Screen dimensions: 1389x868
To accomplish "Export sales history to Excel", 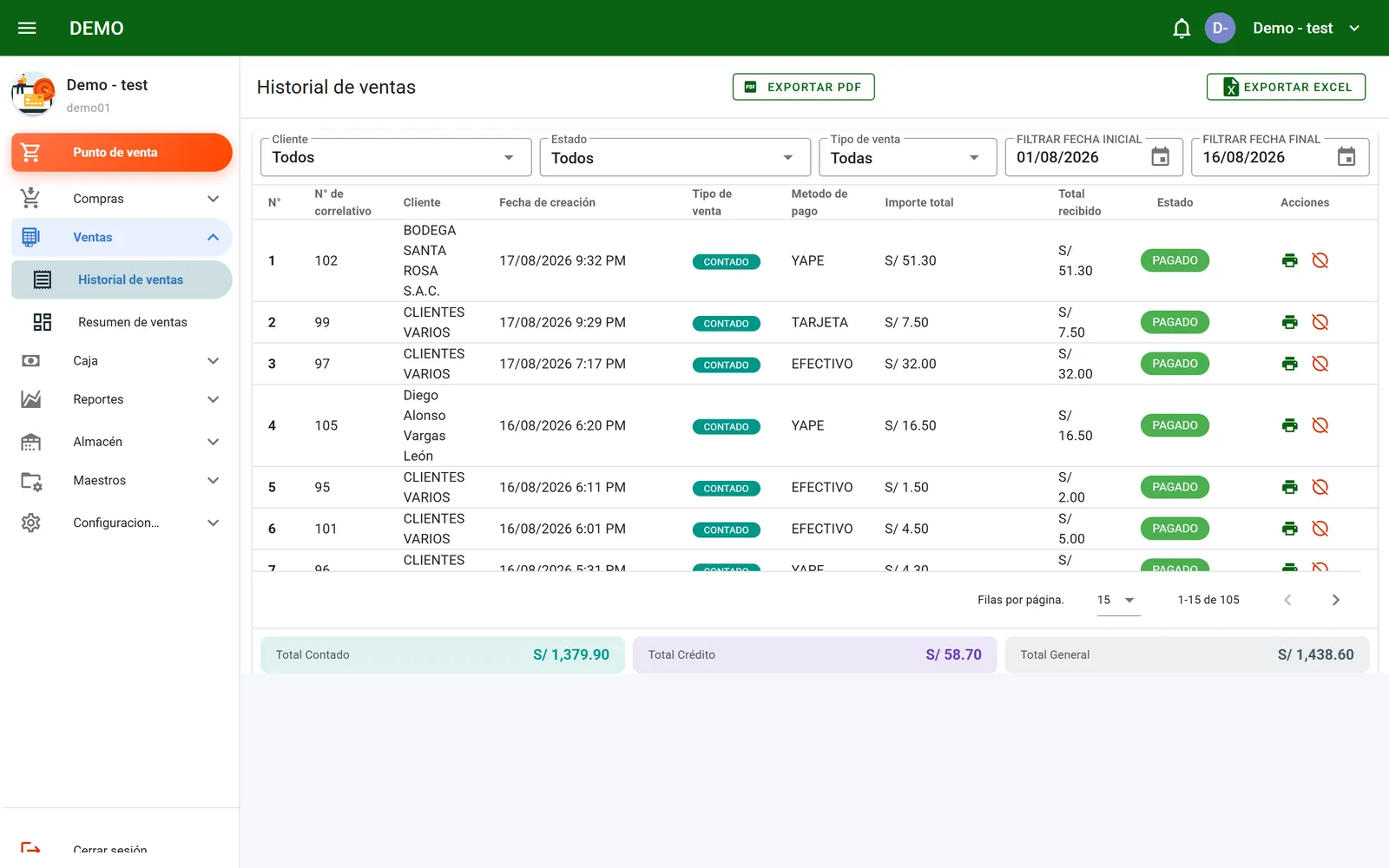I will point(1286,87).
